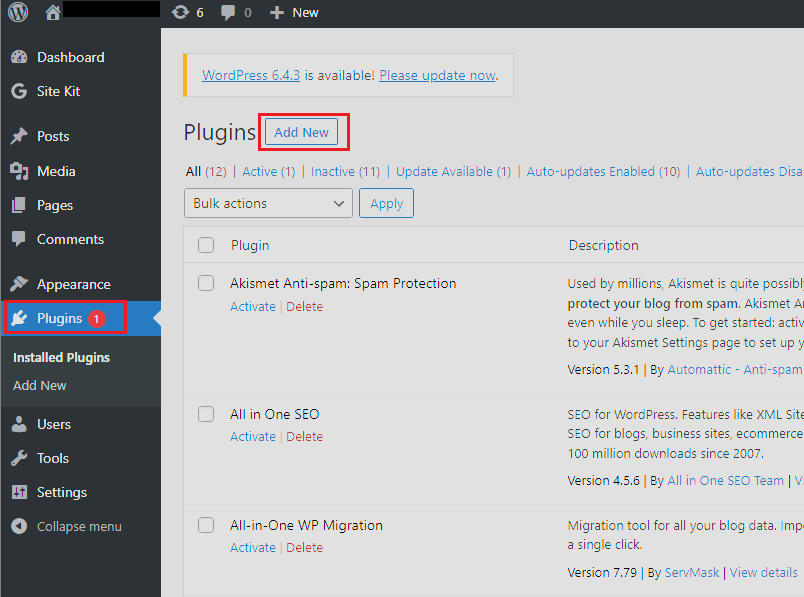Click Collapse menu text
The image size is (804, 597).
coord(79,527)
